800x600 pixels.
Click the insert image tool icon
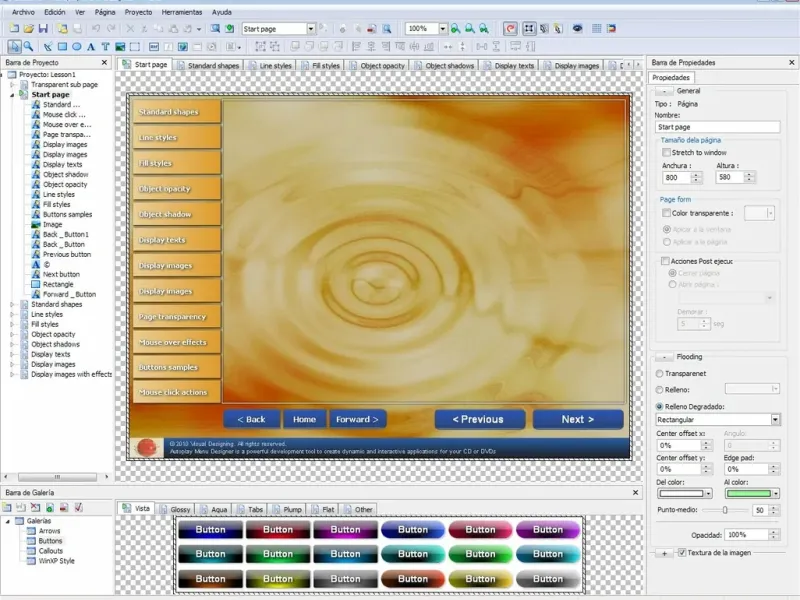120,46
